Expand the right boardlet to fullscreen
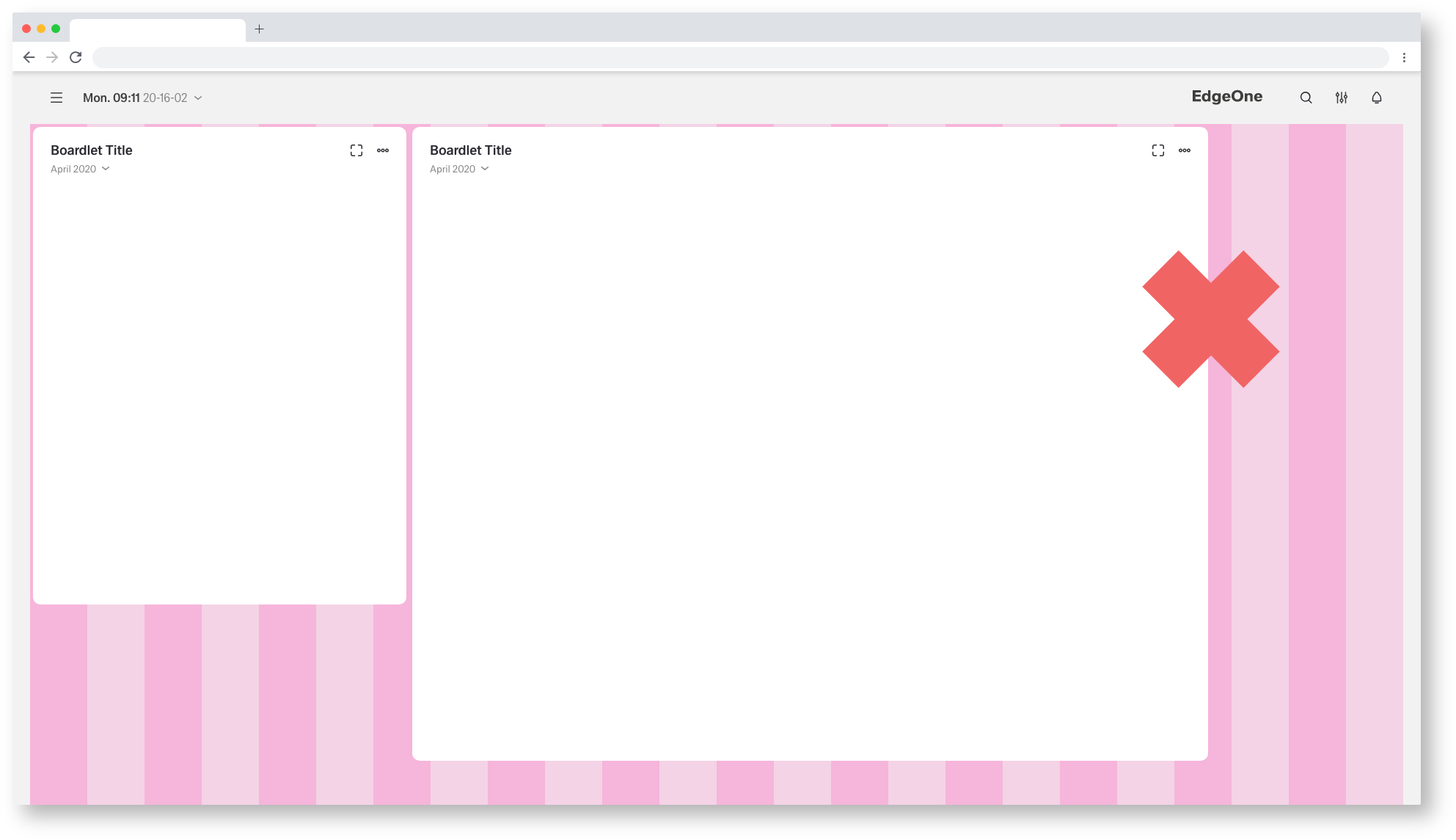The image size is (1456, 840). tap(1157, 150)
